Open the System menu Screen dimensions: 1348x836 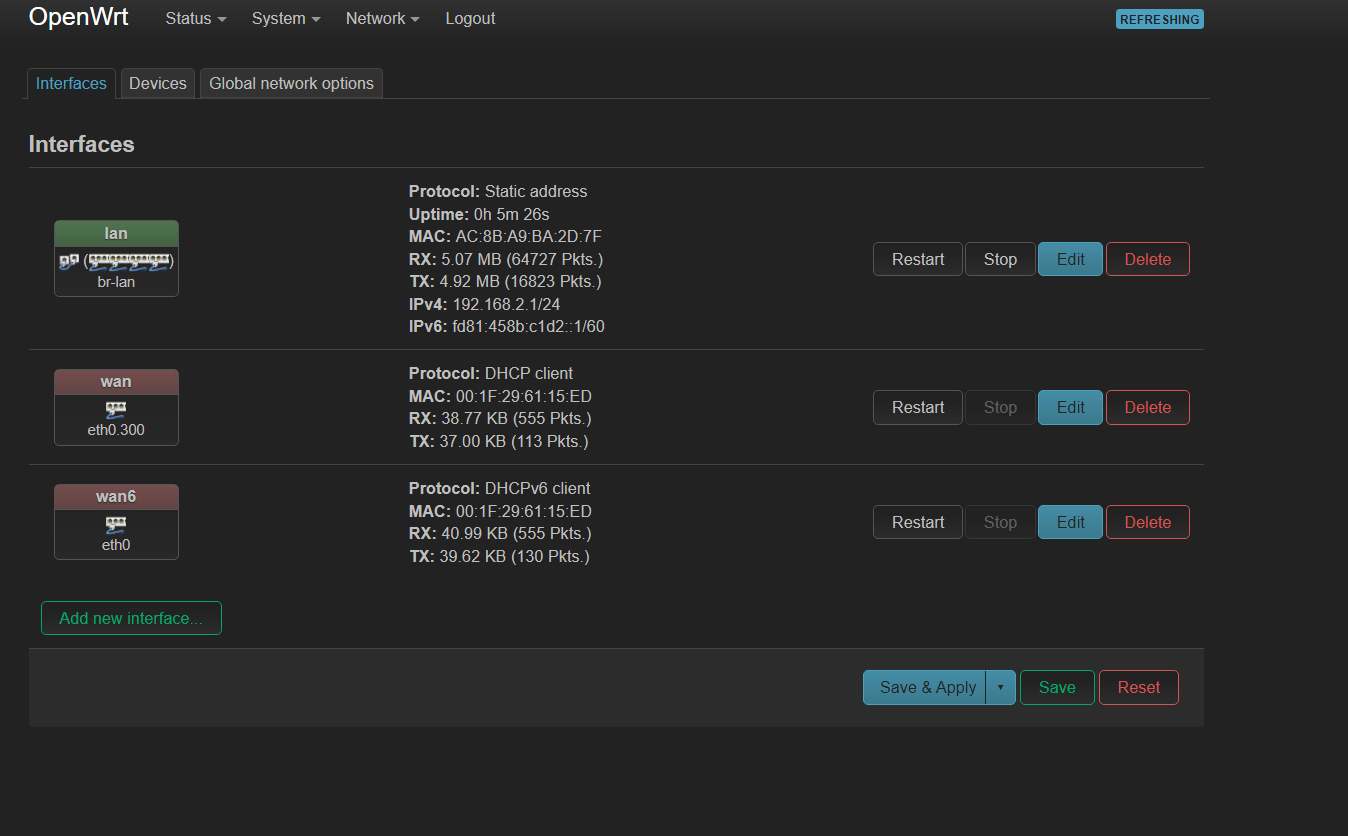pos(284,18)
